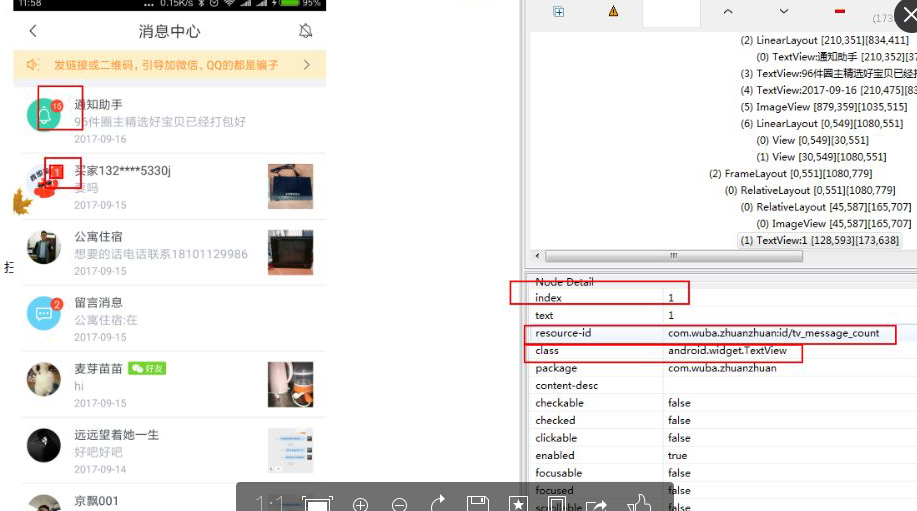Click the search input field in hierarchy toolbar
This screenshot has width=917, height=511.
(671, 13)
